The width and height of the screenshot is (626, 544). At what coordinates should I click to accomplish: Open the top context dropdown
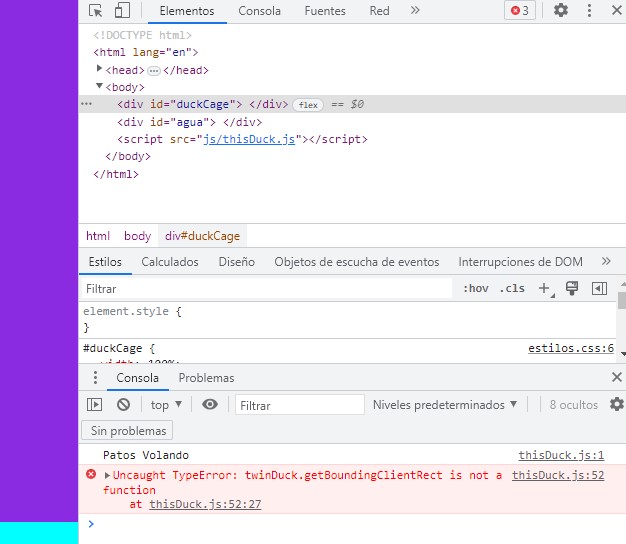click(x=166, y=405)
